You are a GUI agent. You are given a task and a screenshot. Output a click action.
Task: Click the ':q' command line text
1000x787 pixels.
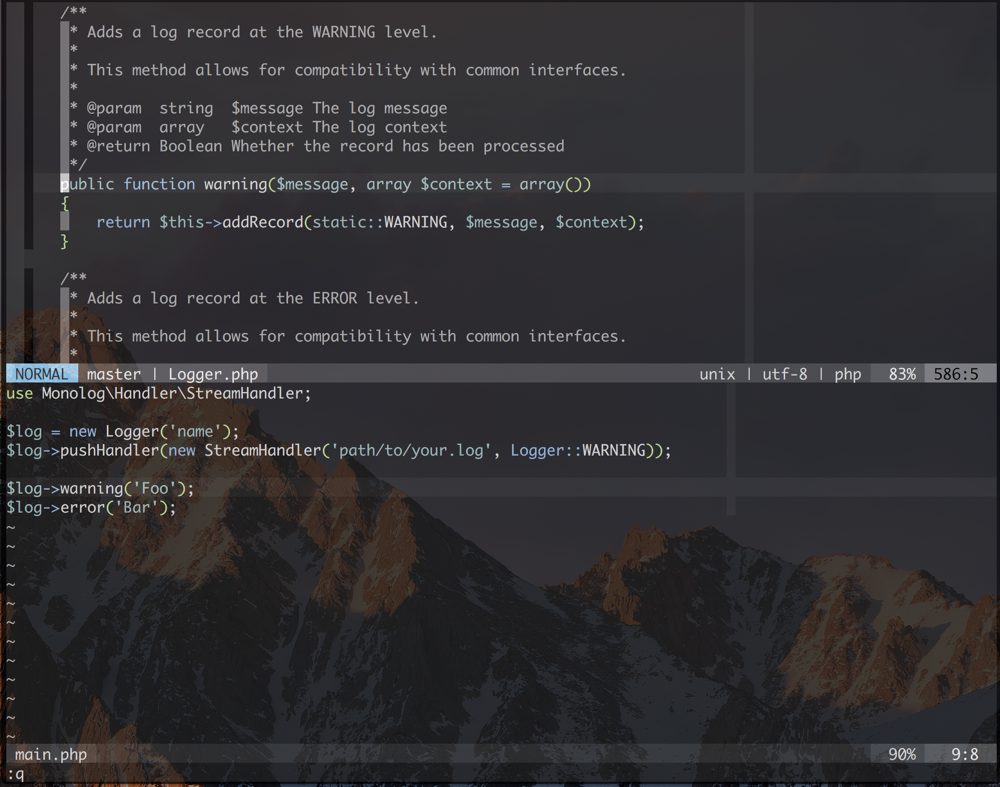pyautogui.click(x=15, y=774)
